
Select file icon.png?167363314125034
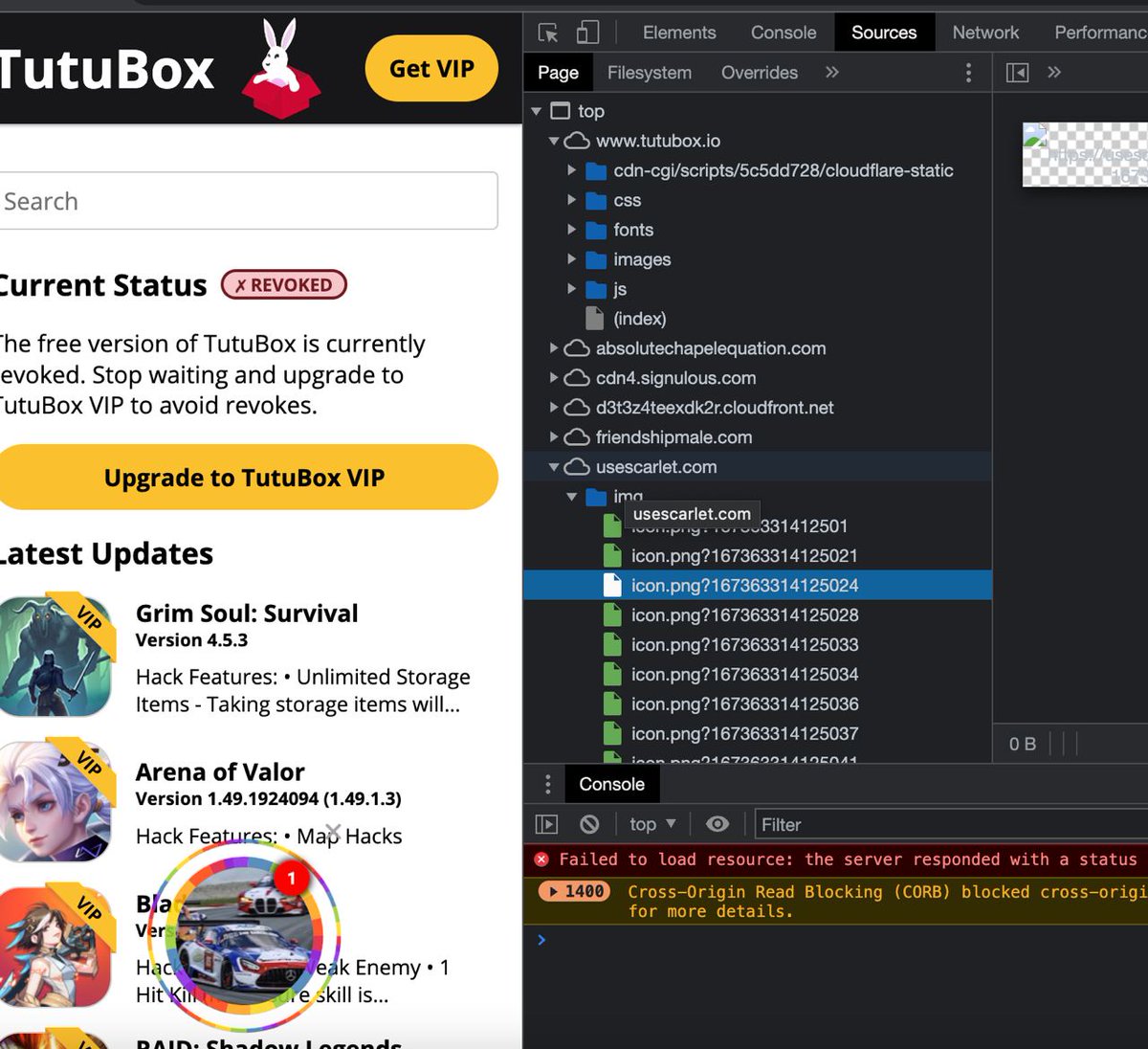744,675
